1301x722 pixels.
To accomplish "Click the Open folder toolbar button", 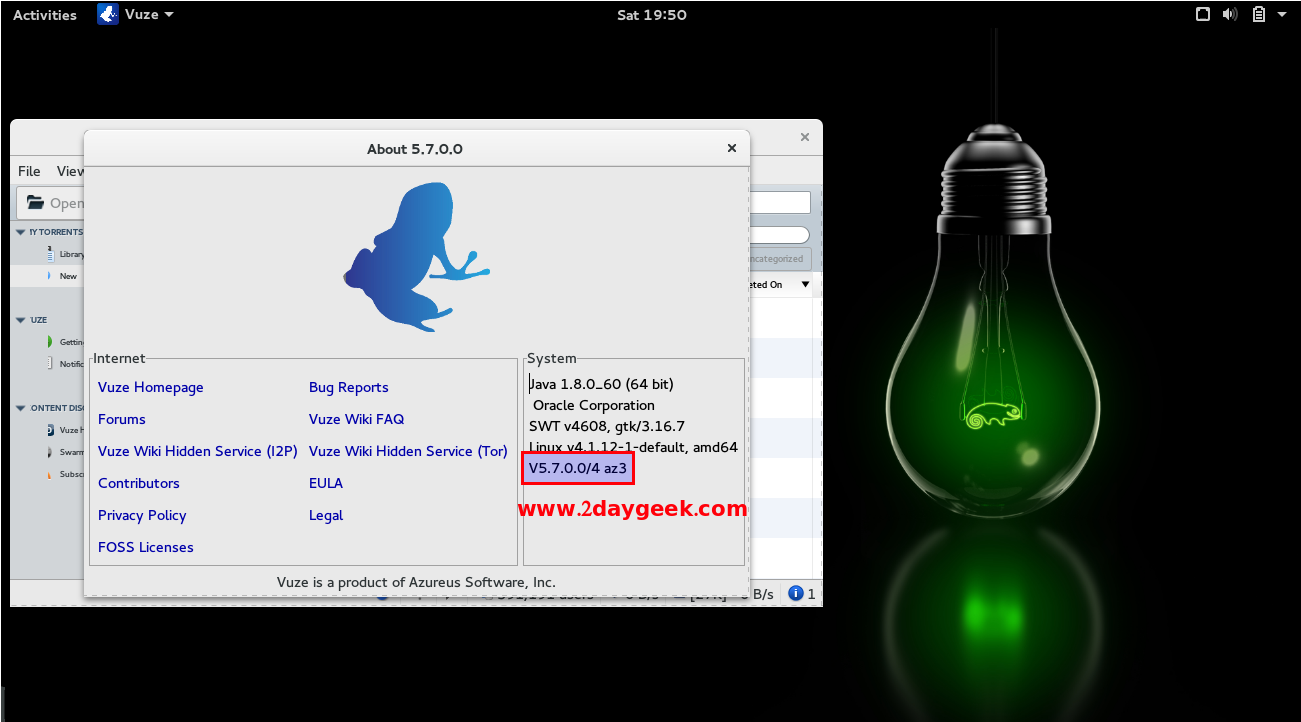I will 51,203.
